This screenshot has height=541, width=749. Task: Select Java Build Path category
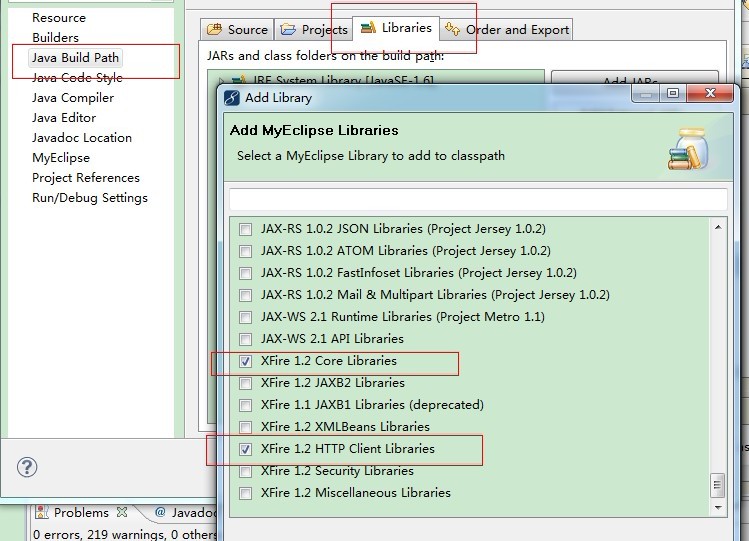pyautogui.click(x=75, y=57)
